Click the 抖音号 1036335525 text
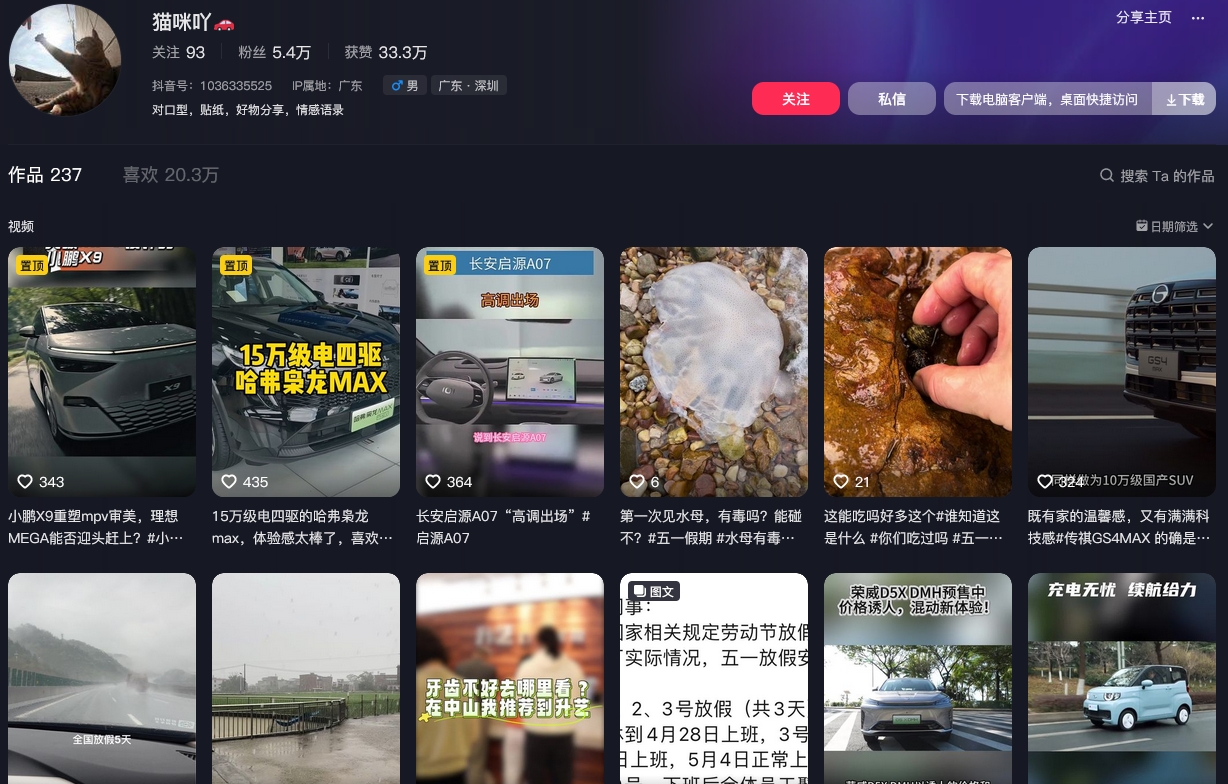1228x784 pixels. (x=212, y=86)
